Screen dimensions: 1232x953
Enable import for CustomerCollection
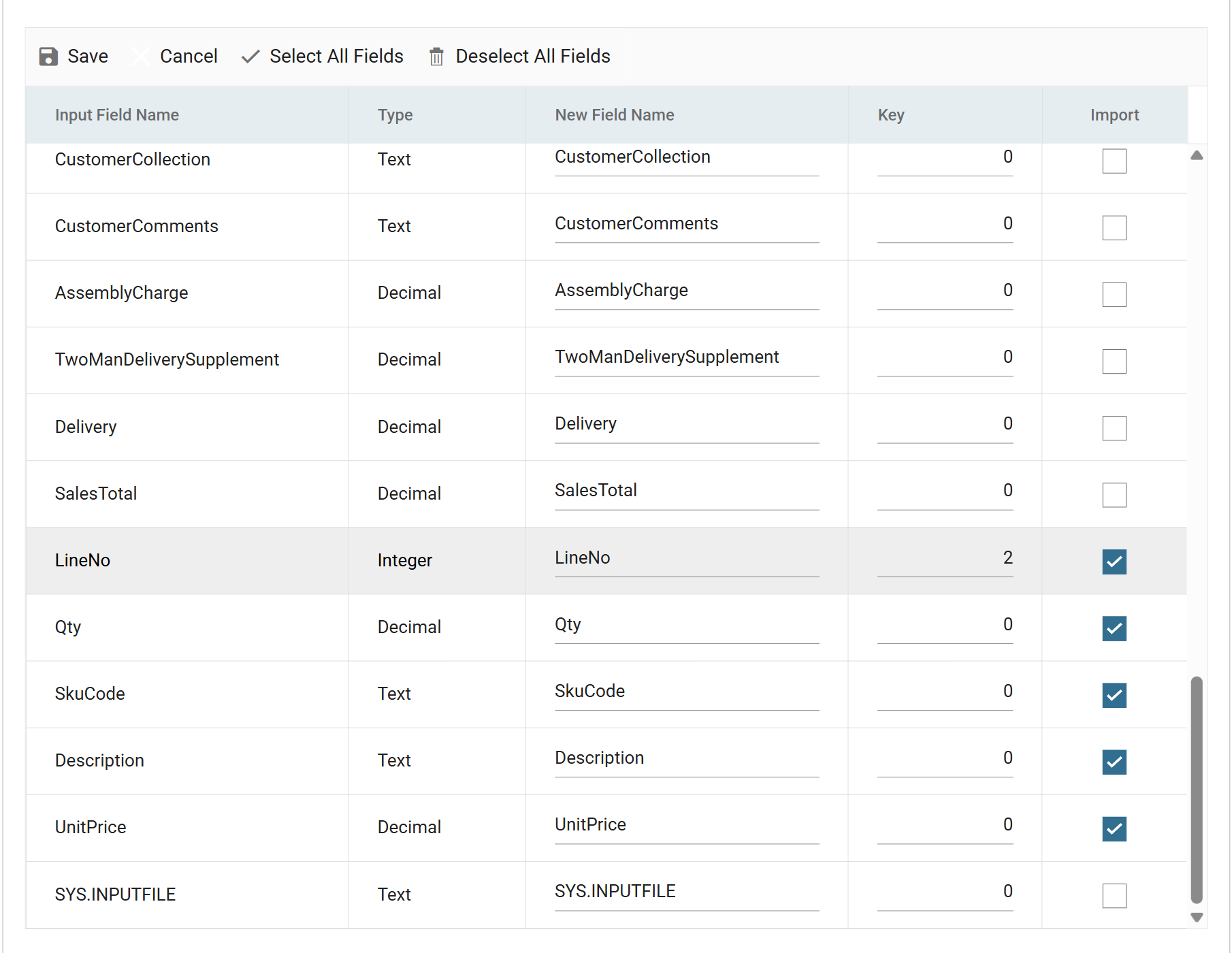tap(1114, 161)
